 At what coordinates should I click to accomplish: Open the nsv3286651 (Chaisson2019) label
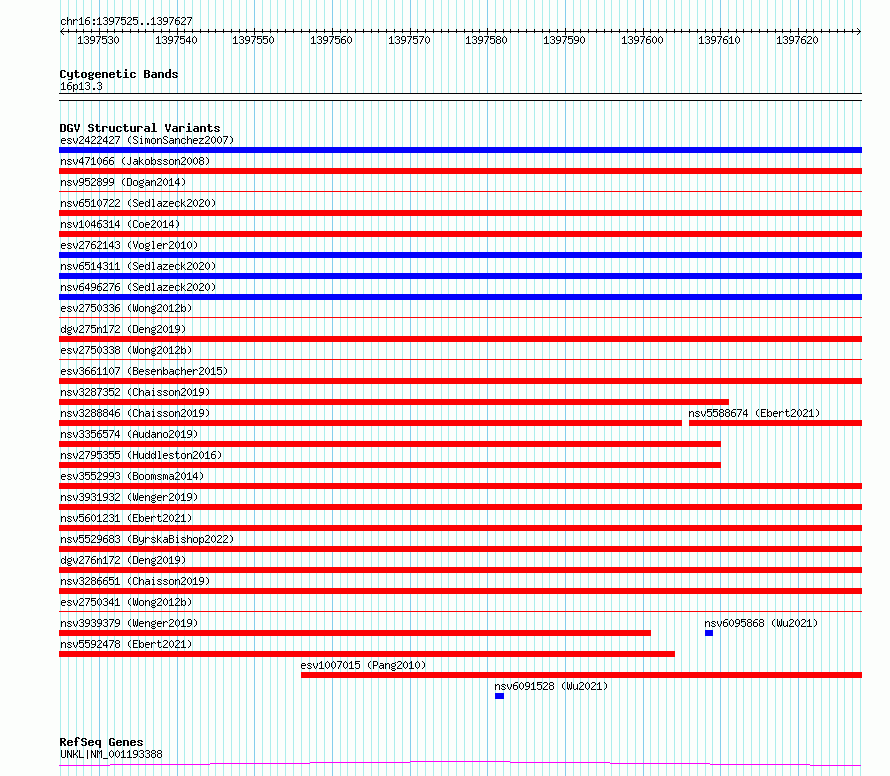[x=135, y=581]
